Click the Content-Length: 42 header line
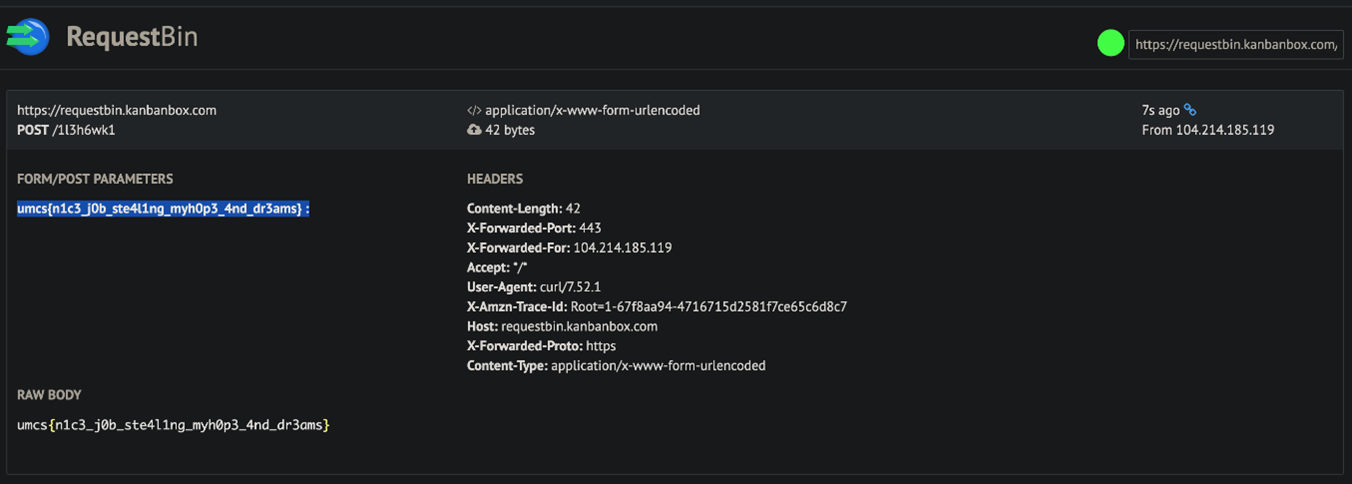Viewport: 1352px width, 484px height. [523, 209]
